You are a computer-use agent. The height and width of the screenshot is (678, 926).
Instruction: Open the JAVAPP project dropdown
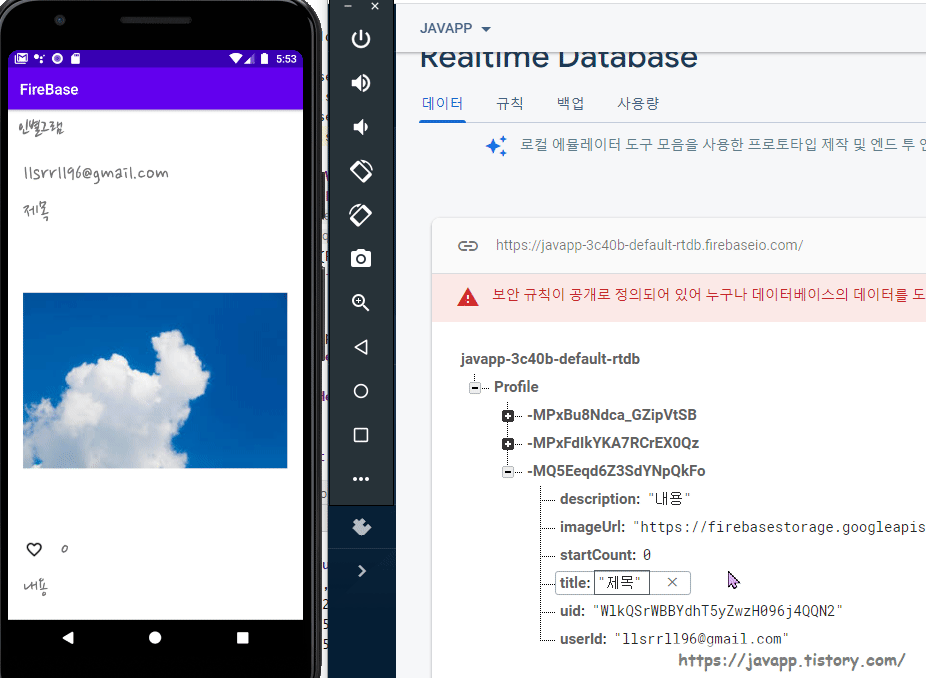tap(455, 28)
